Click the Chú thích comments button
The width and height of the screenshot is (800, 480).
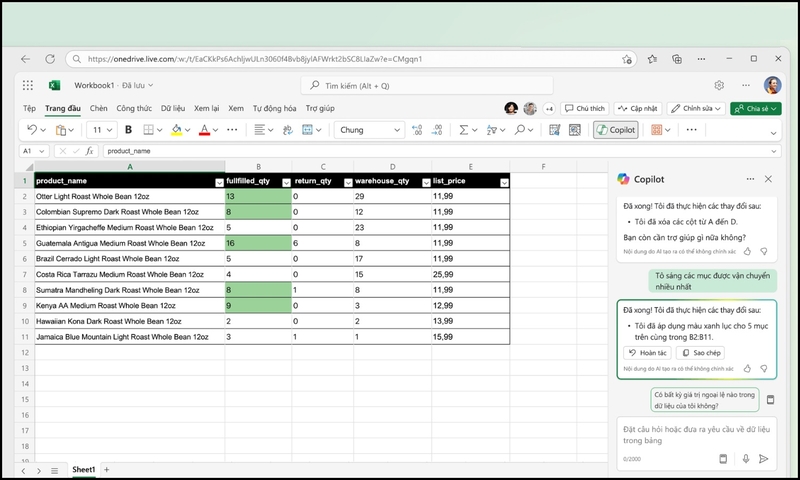tap(585, 109)
